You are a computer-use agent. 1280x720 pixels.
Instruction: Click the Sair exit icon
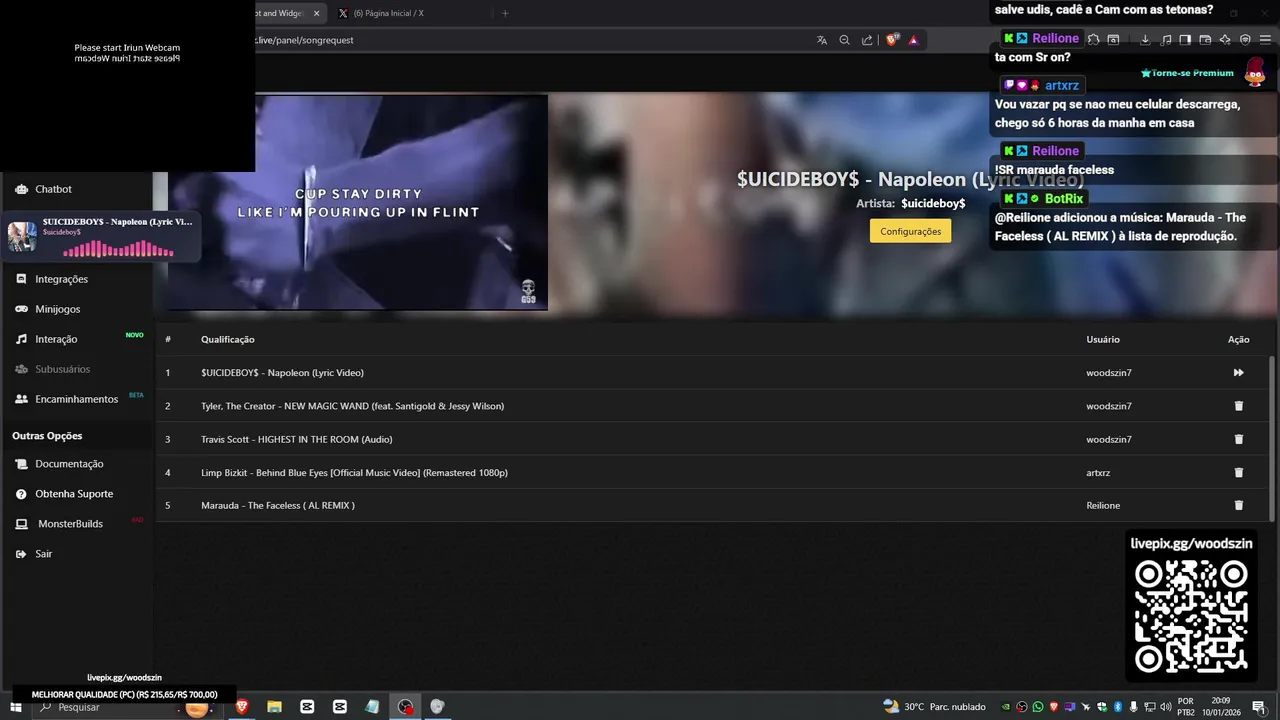click(21, 554)
